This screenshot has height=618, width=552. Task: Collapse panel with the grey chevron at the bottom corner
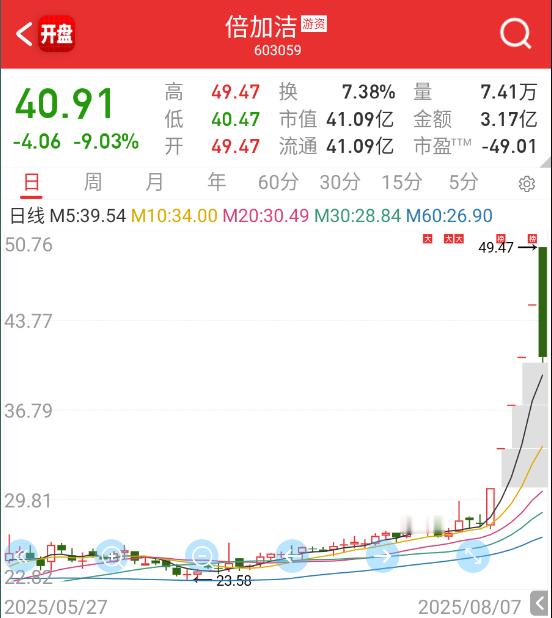click(539, 603)
